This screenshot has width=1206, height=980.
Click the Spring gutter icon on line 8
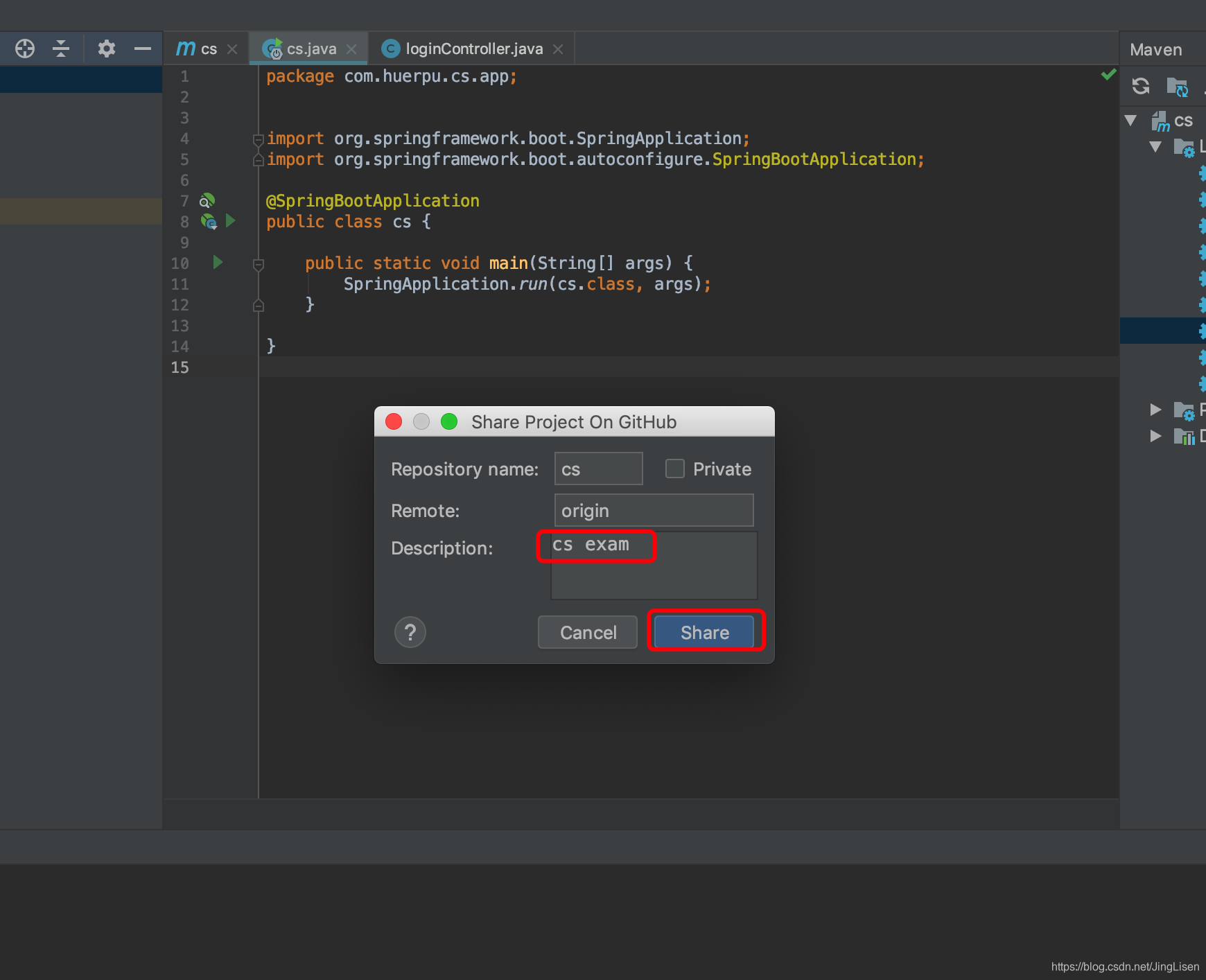click(x=209, y=221)
